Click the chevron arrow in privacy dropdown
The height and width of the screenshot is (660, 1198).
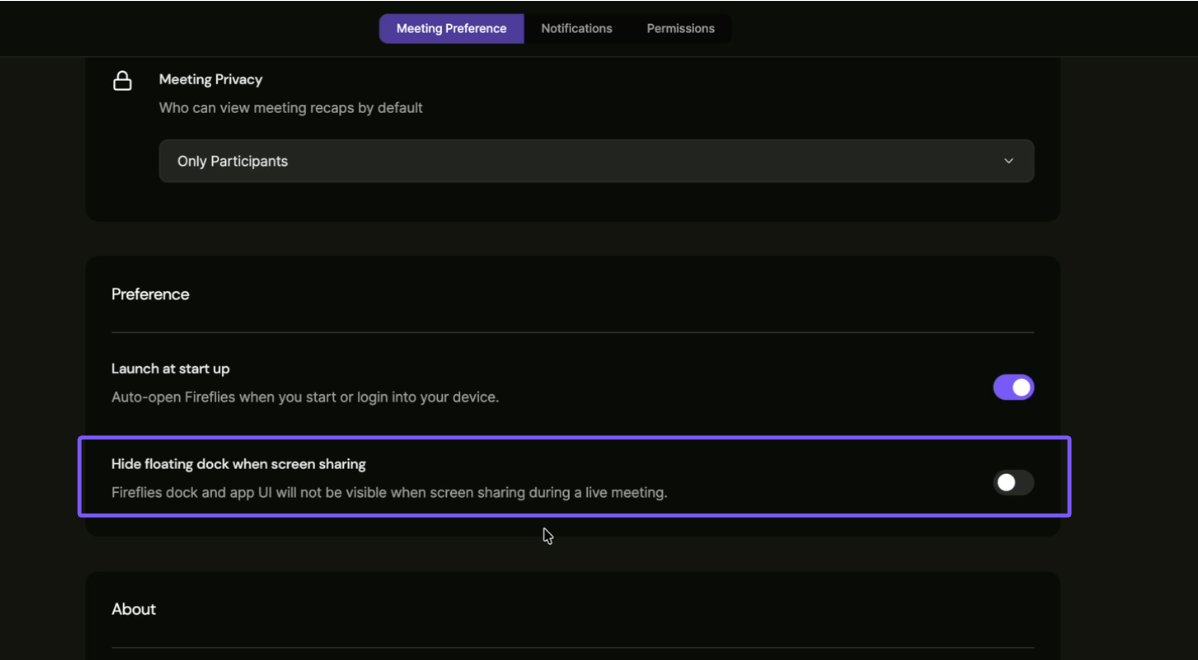(1008, 161)
